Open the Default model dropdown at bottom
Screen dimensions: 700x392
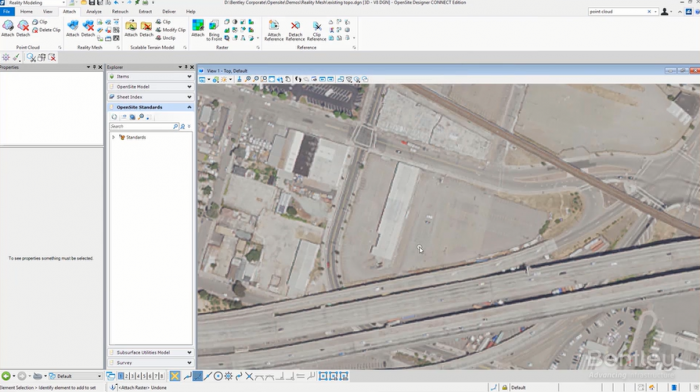point(75,376)
